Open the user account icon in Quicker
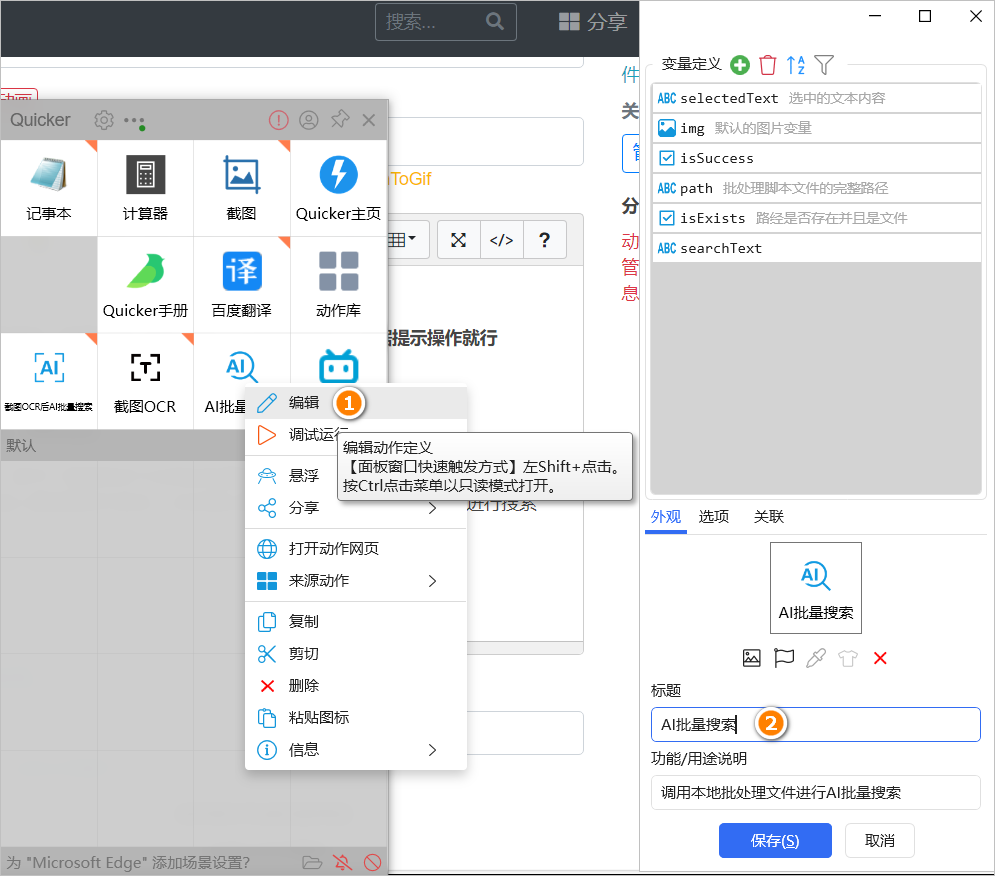 coord(309,120)
